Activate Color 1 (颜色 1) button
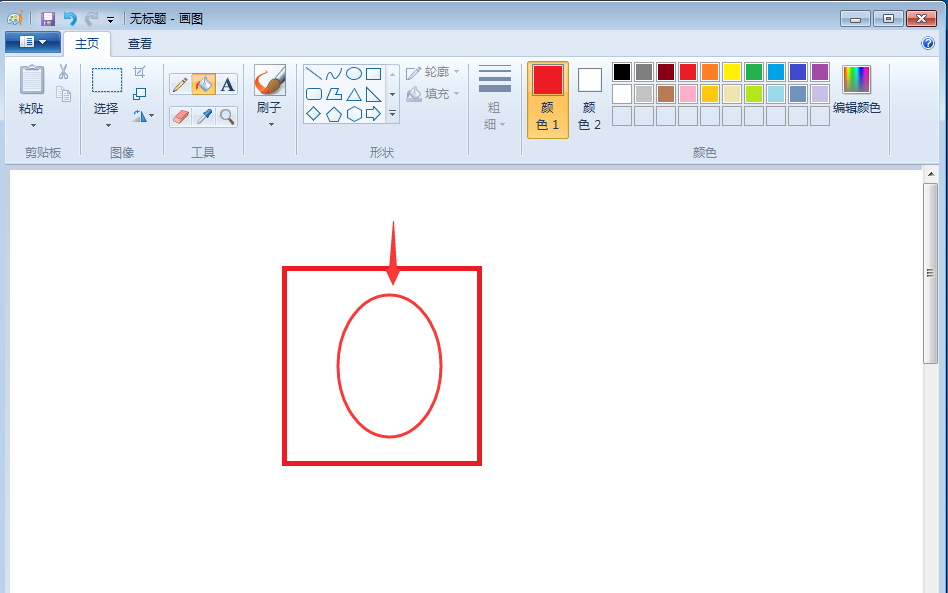948x593 pixels. 548,100
